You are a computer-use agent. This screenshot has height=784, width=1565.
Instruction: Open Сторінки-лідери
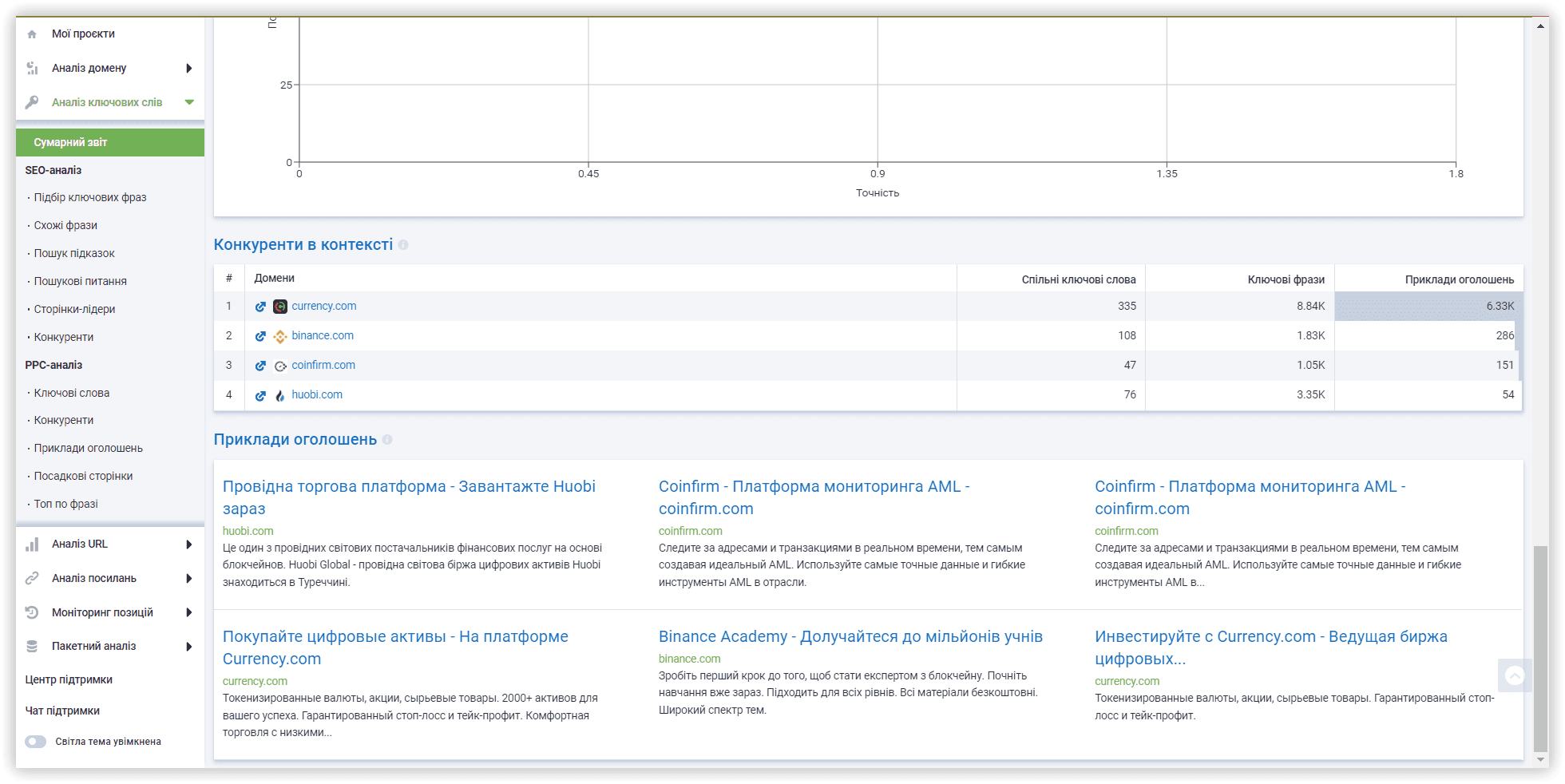click(74, 309)
